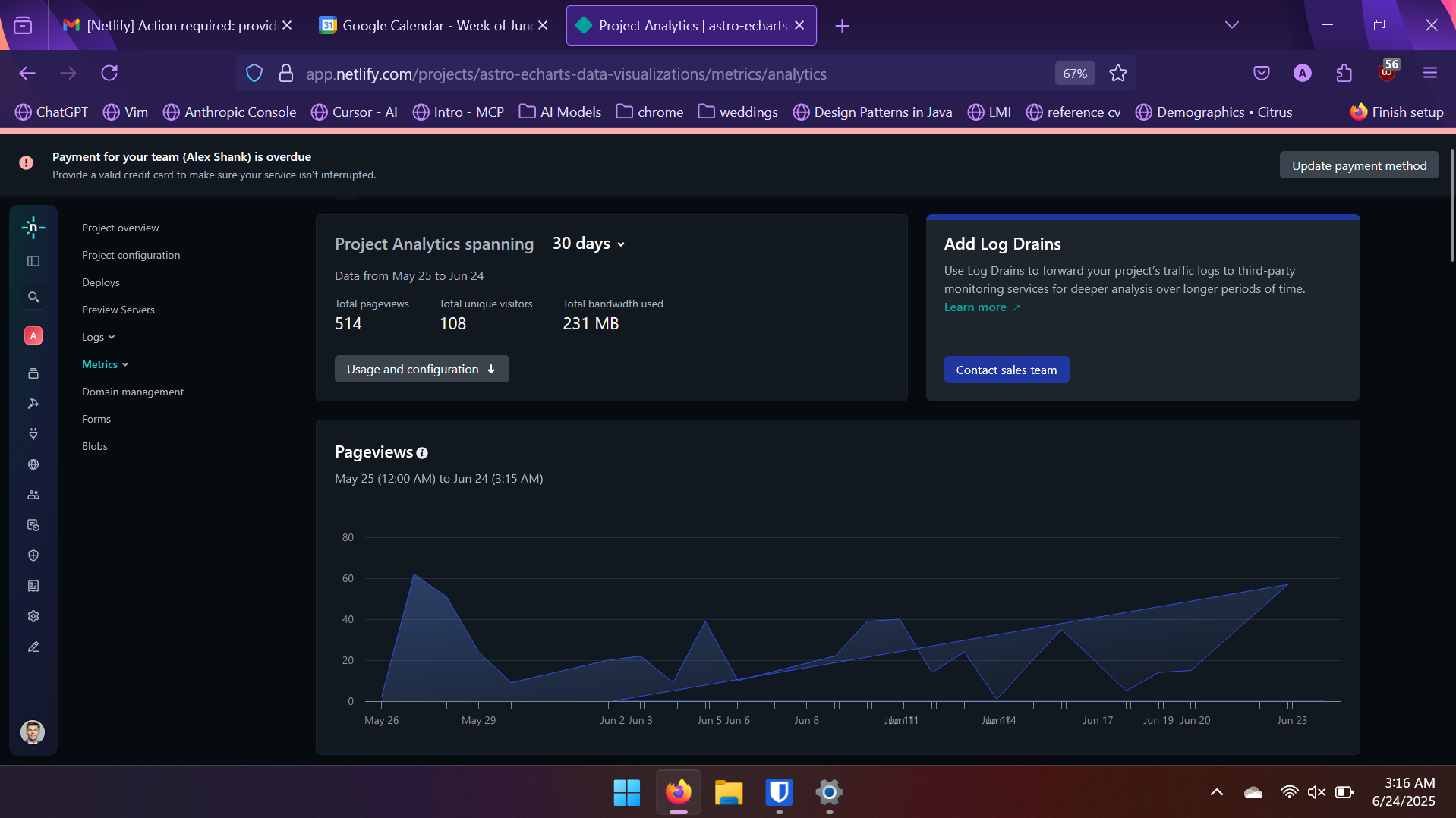Click the Update payment method button
Image resolution: width=1456 pixels, height=818 pixels.
[x=1359, y=165]
